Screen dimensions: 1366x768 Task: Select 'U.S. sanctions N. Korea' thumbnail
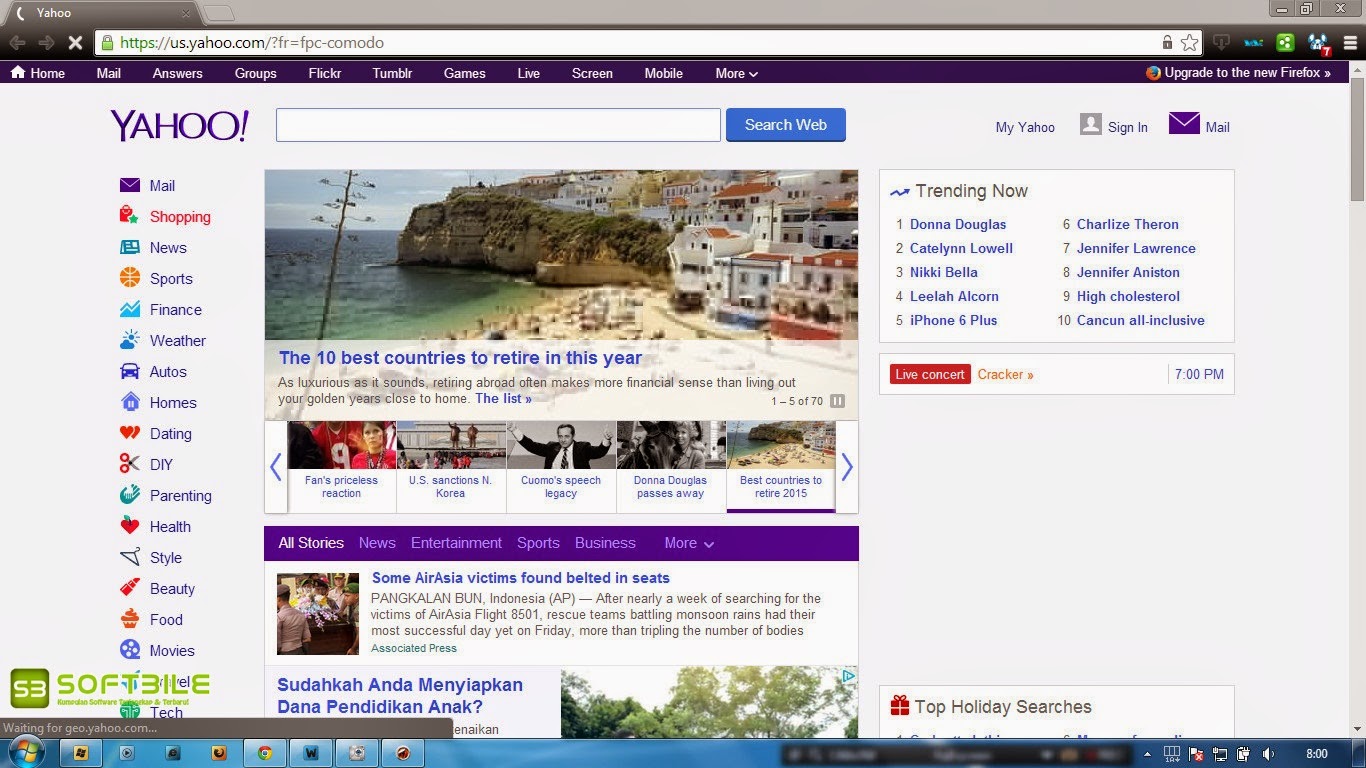tap(450, 467)
